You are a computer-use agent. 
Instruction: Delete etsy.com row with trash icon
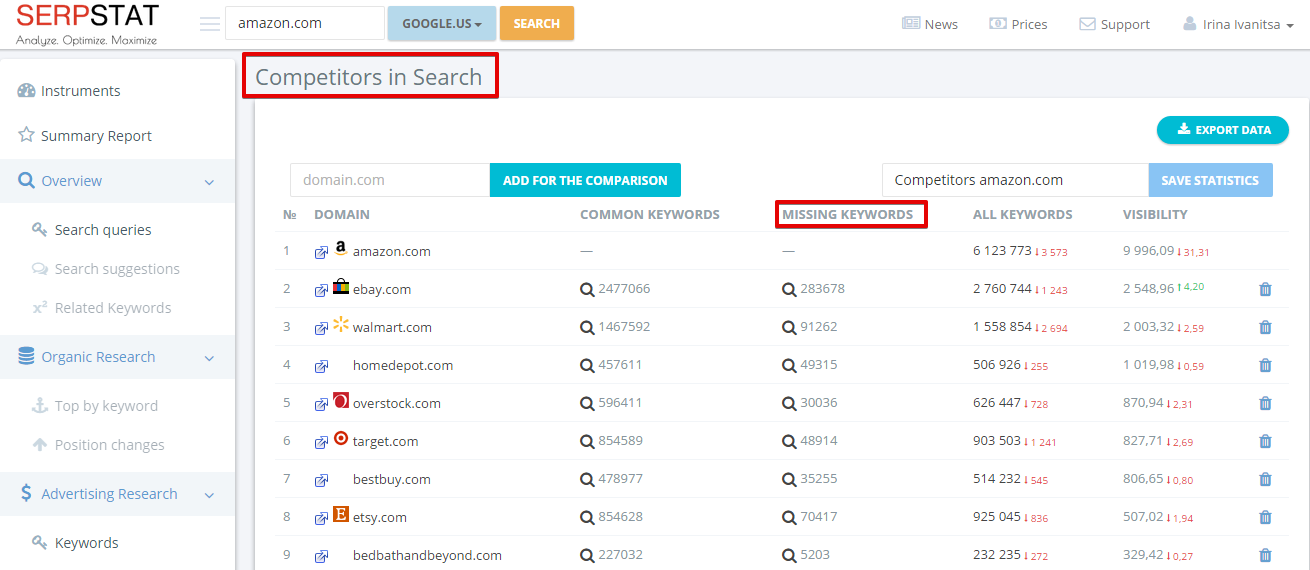[x=1265, y=517]
